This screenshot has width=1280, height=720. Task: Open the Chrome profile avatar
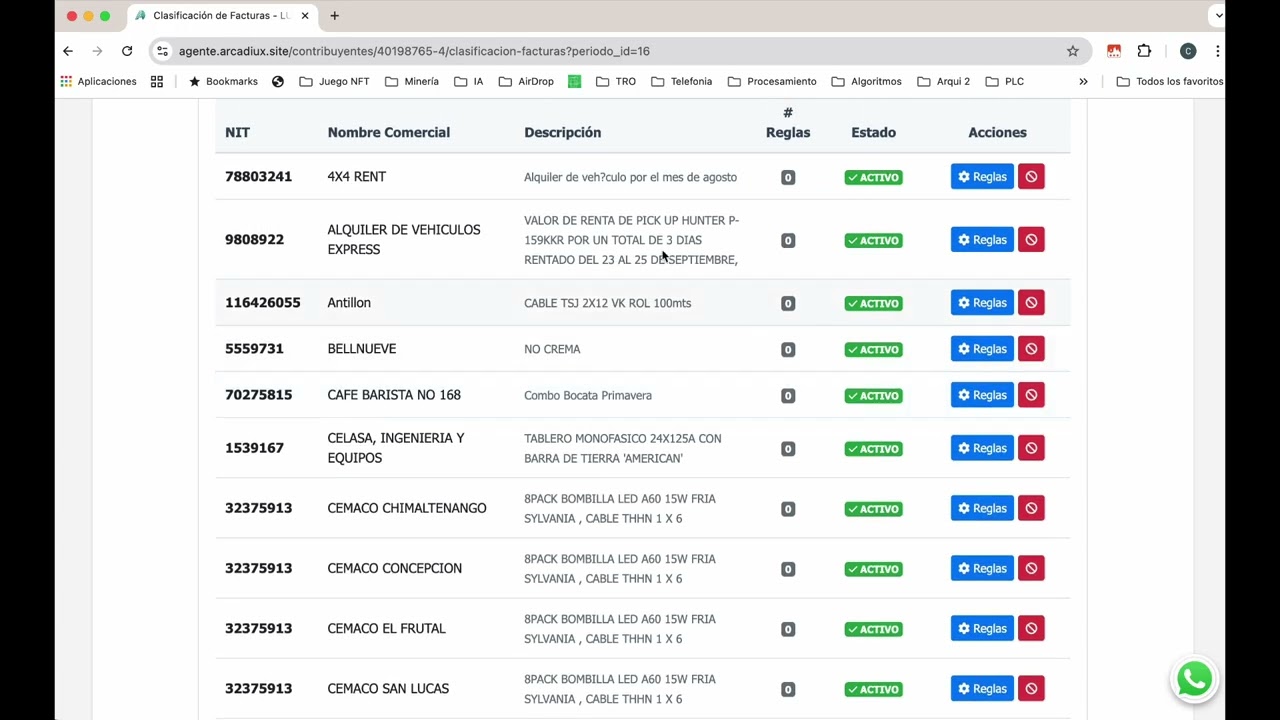tap(1188, 51)
